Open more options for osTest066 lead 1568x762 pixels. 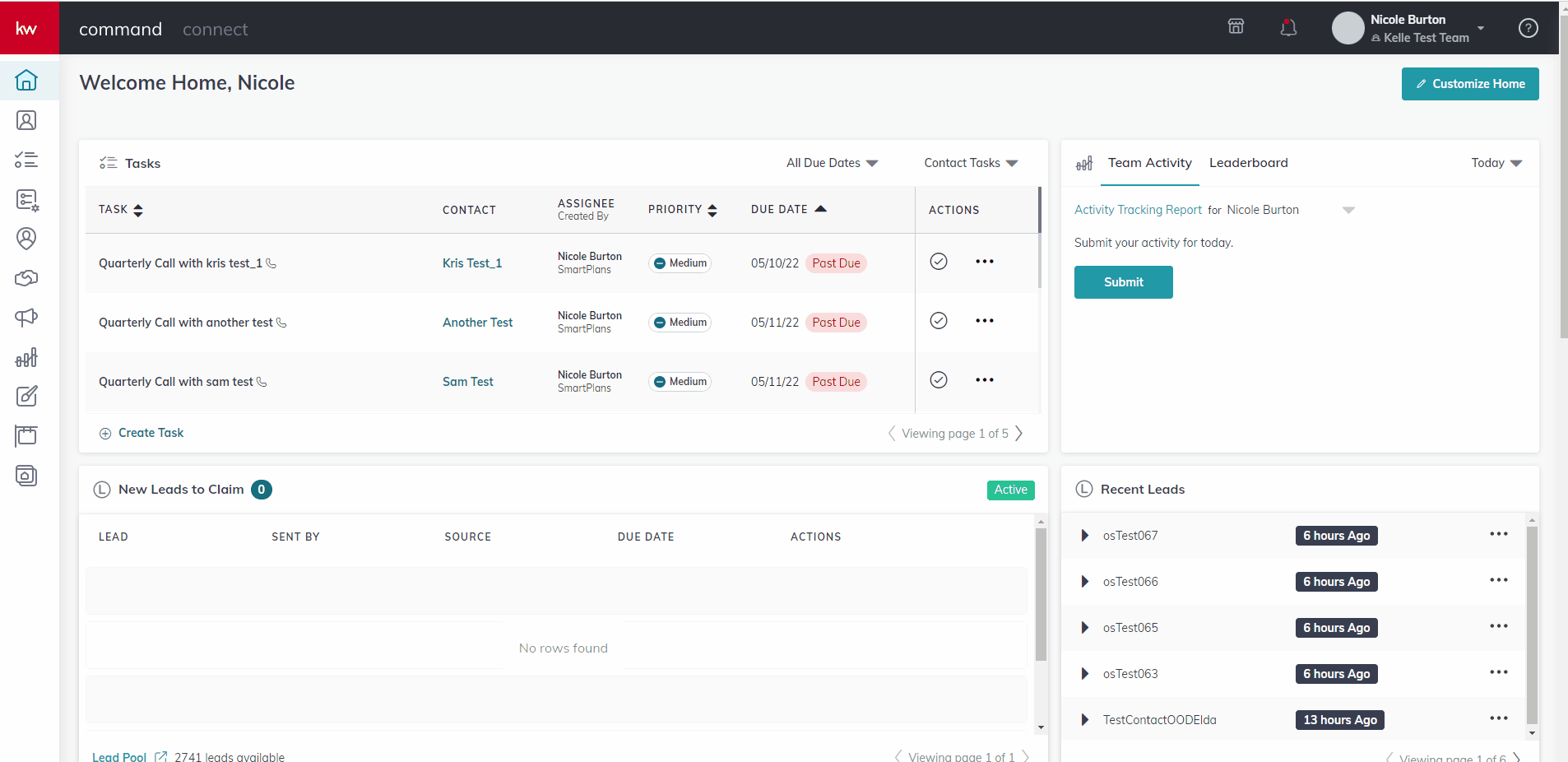tap(1499, 580)
